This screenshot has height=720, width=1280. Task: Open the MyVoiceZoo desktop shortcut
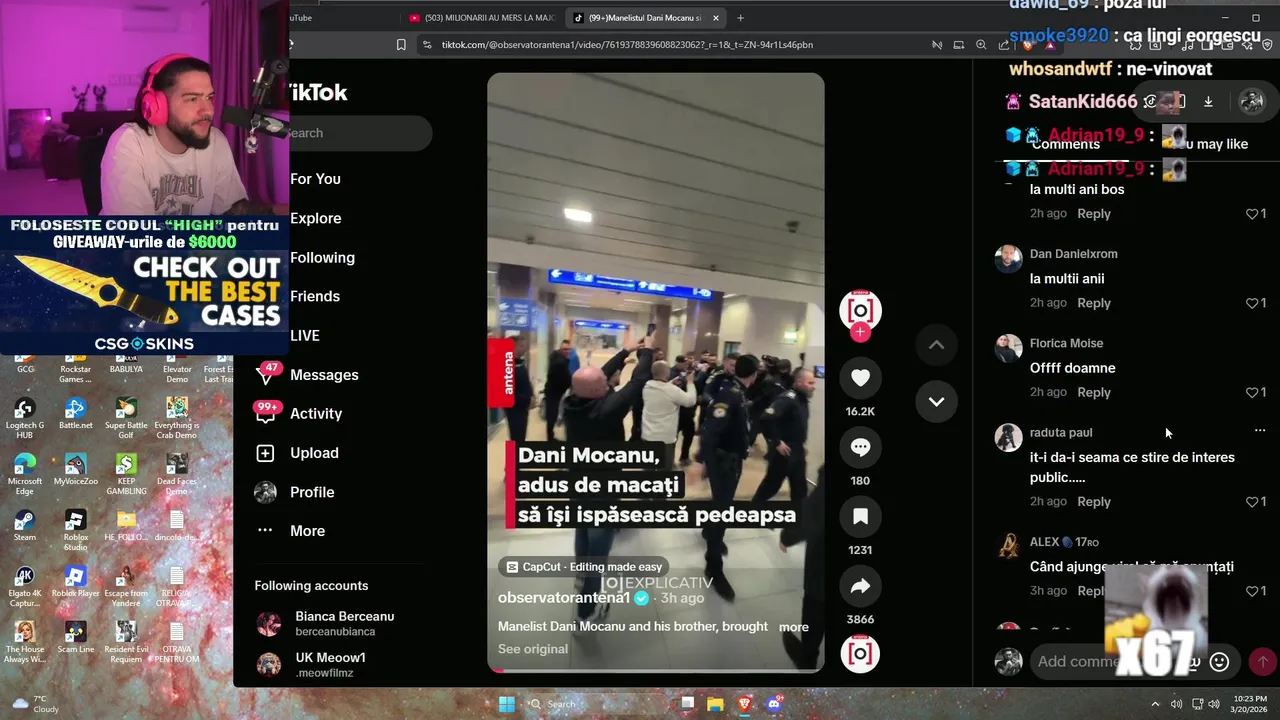click(75, 469)
